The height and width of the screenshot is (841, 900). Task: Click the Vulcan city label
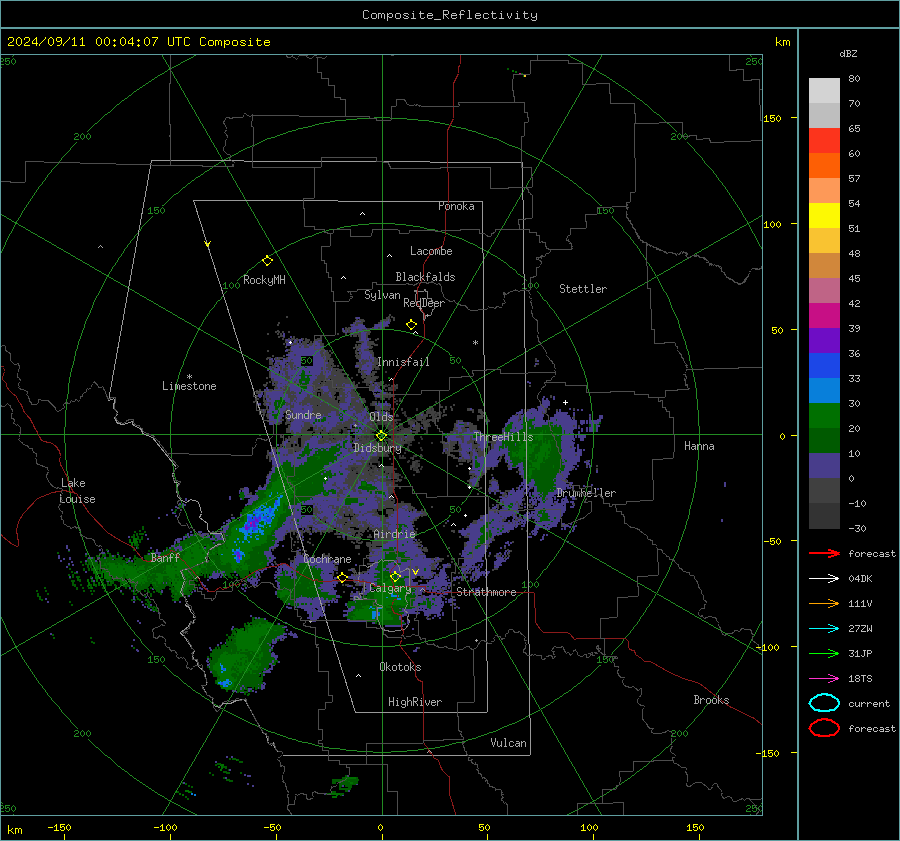pos(508,743)
